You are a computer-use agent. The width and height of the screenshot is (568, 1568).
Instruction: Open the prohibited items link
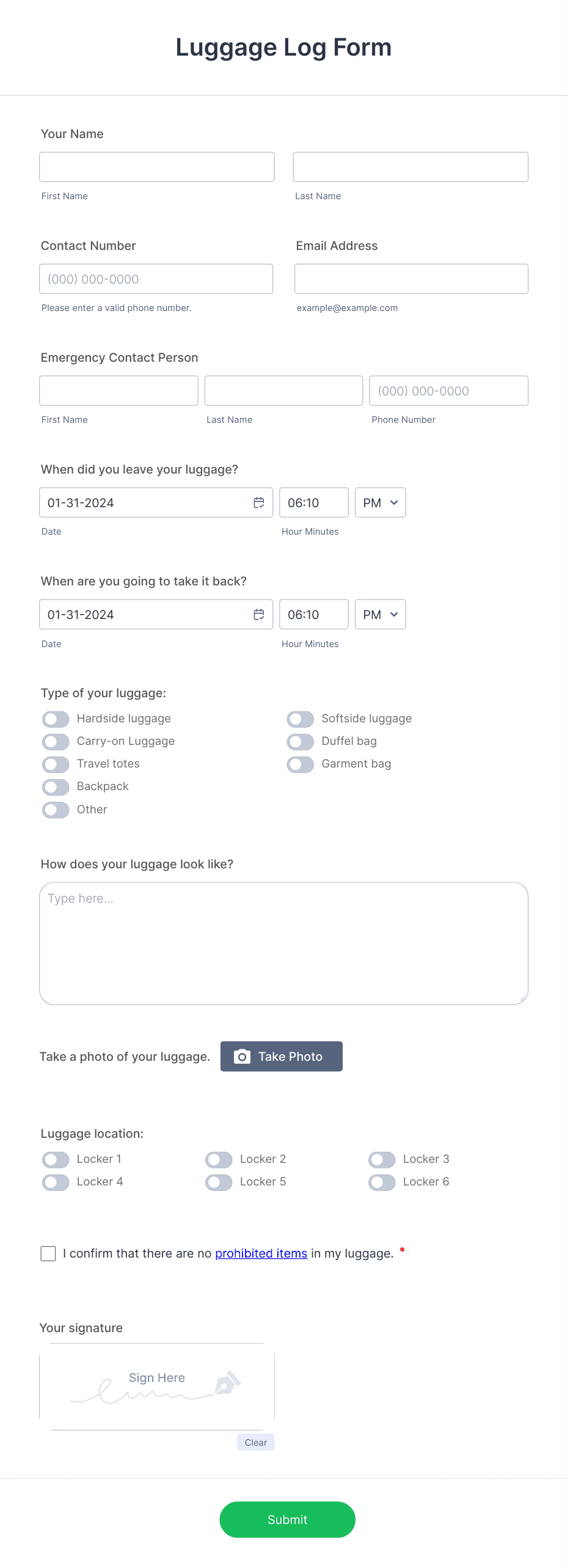click(260, 1253)
